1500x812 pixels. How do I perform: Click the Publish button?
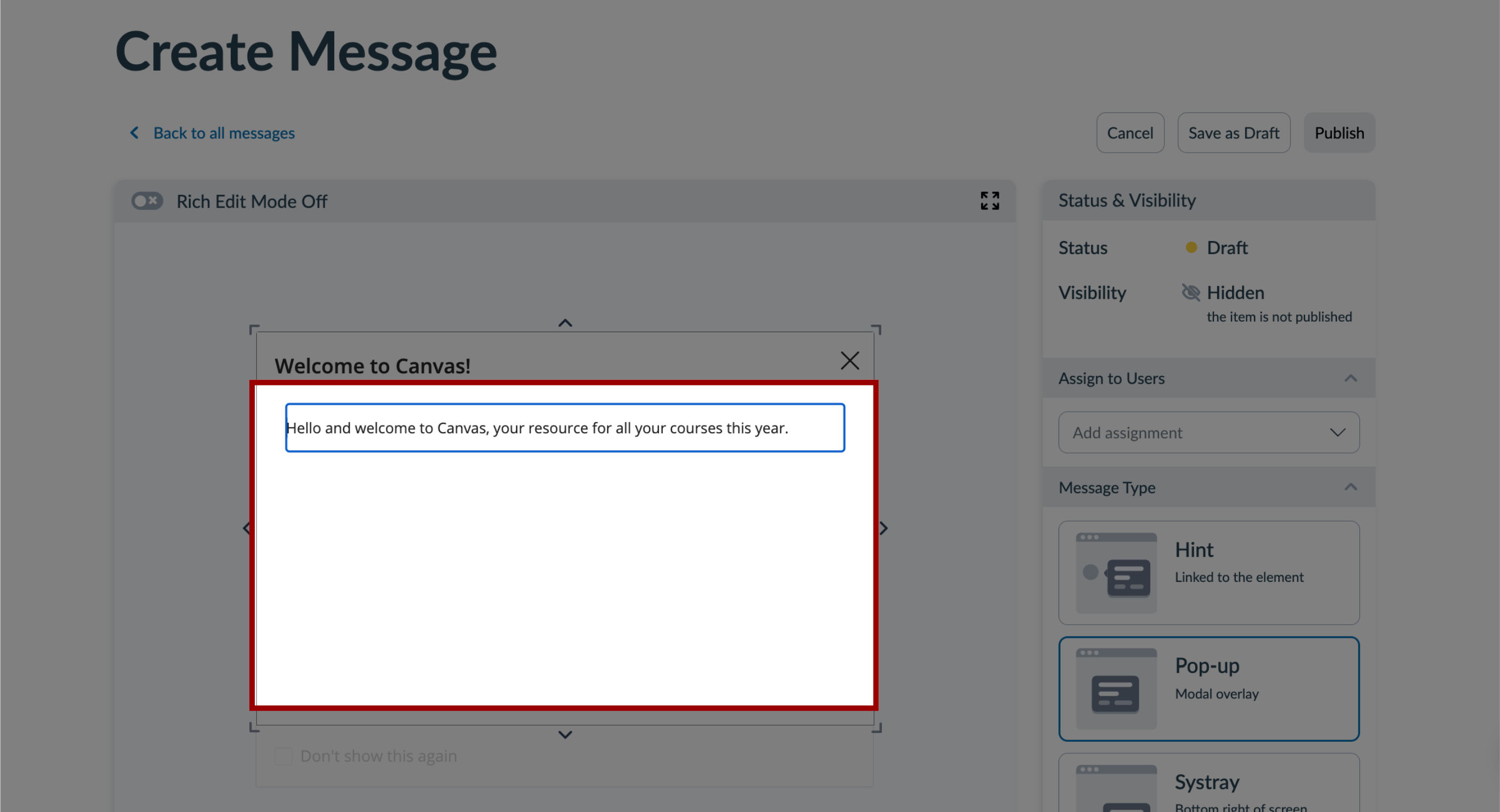tap(1340, 133)
